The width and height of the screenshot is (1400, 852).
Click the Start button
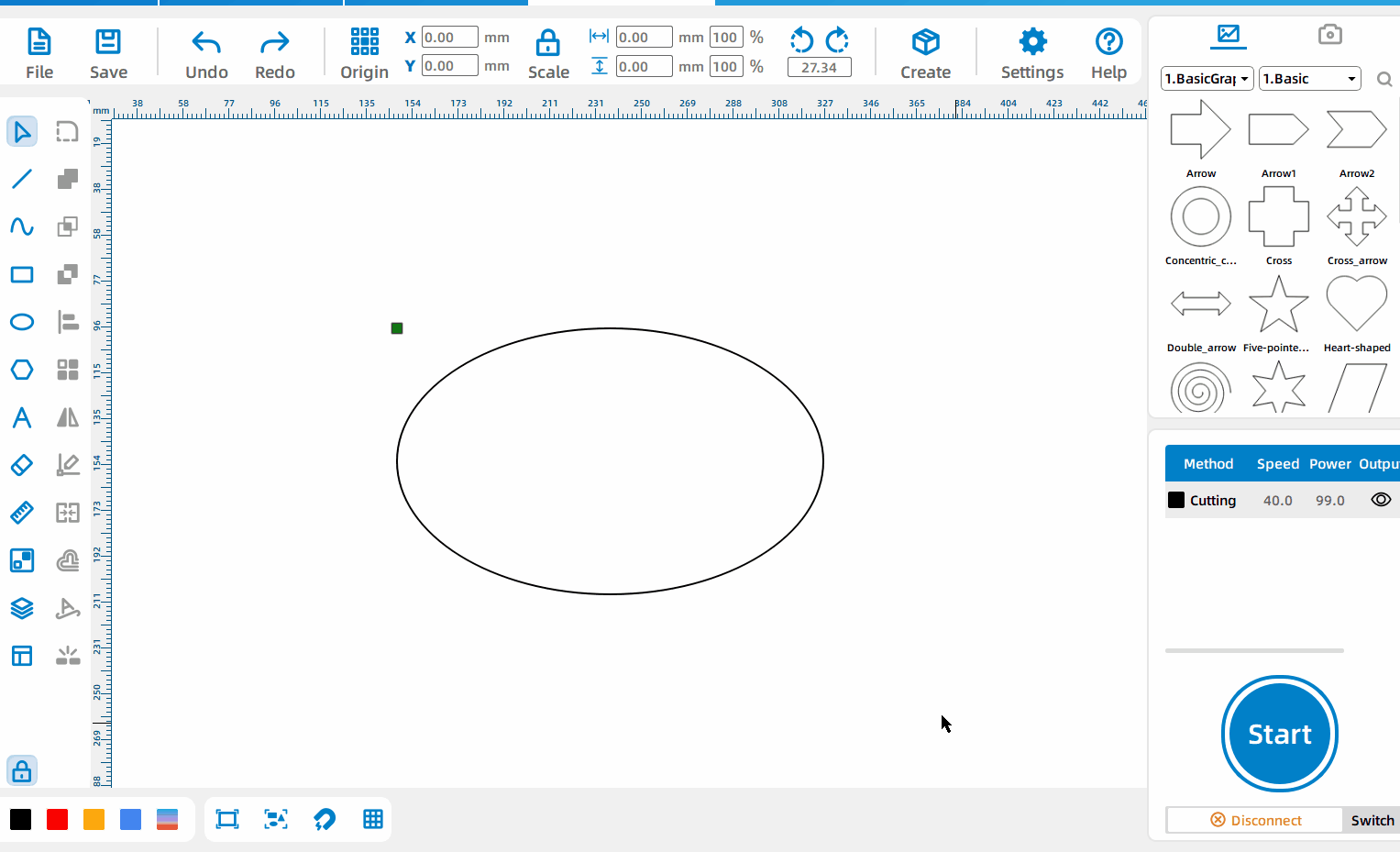1280,734
